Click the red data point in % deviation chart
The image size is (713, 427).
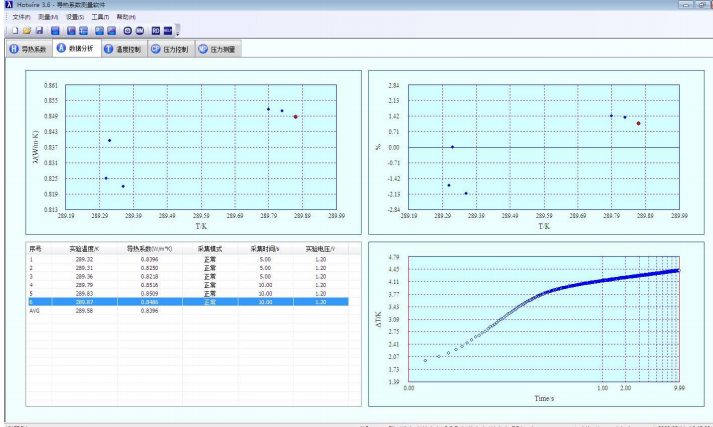click(638, 123)
